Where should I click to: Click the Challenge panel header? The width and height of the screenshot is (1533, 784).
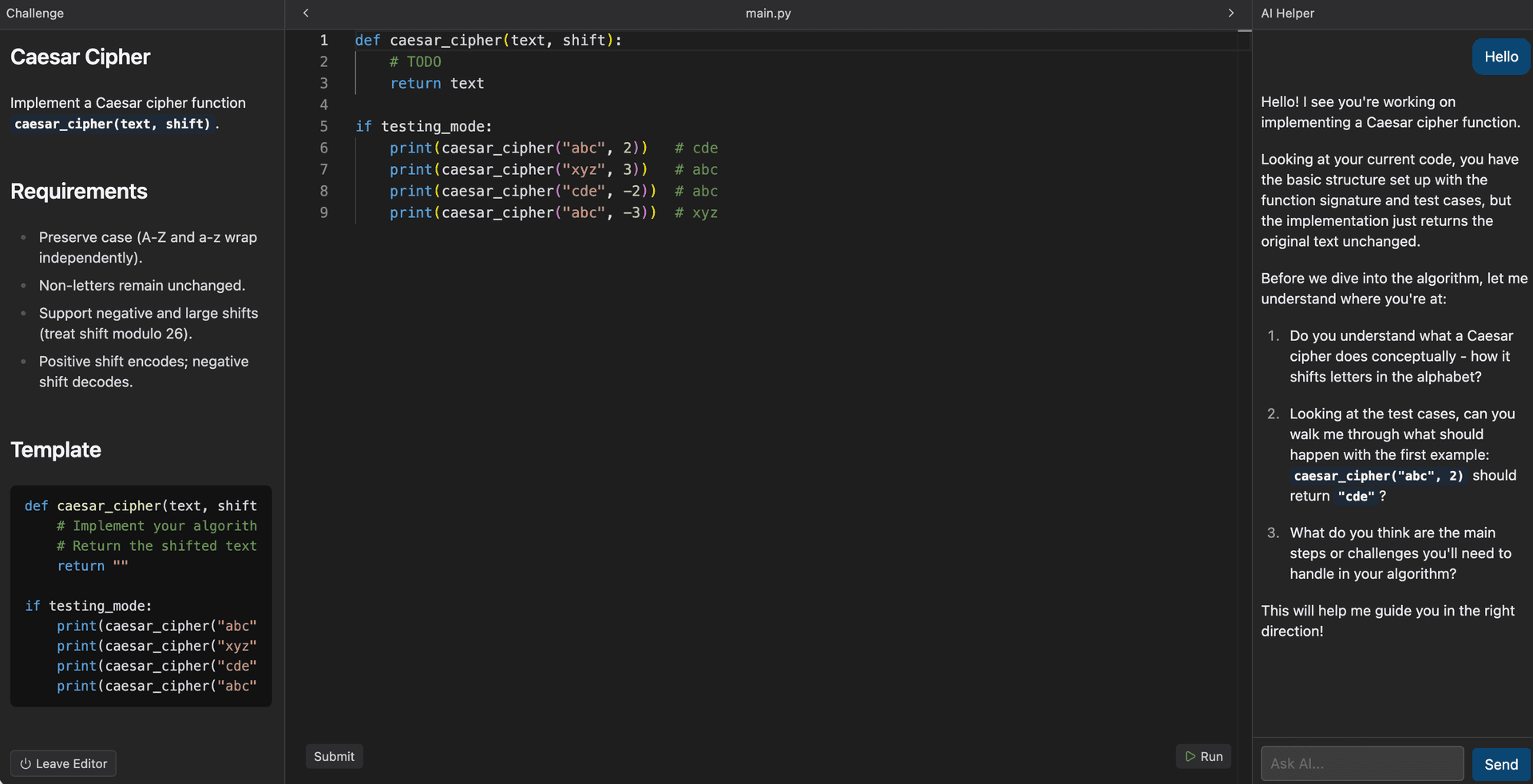(35, 14)
